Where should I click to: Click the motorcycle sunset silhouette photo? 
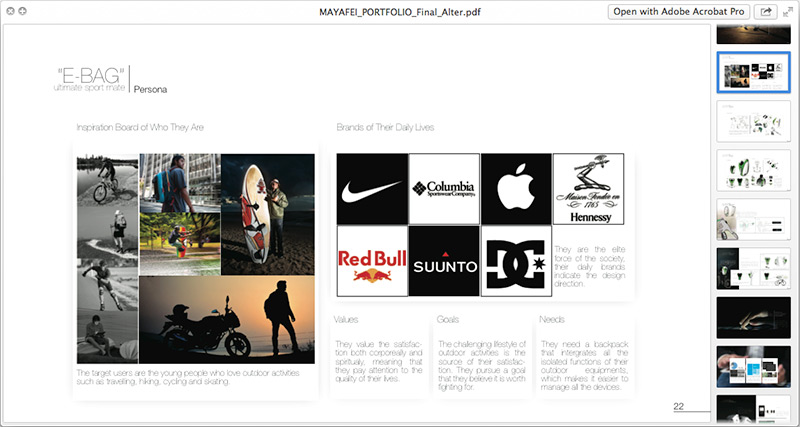[x=227, y=320]
